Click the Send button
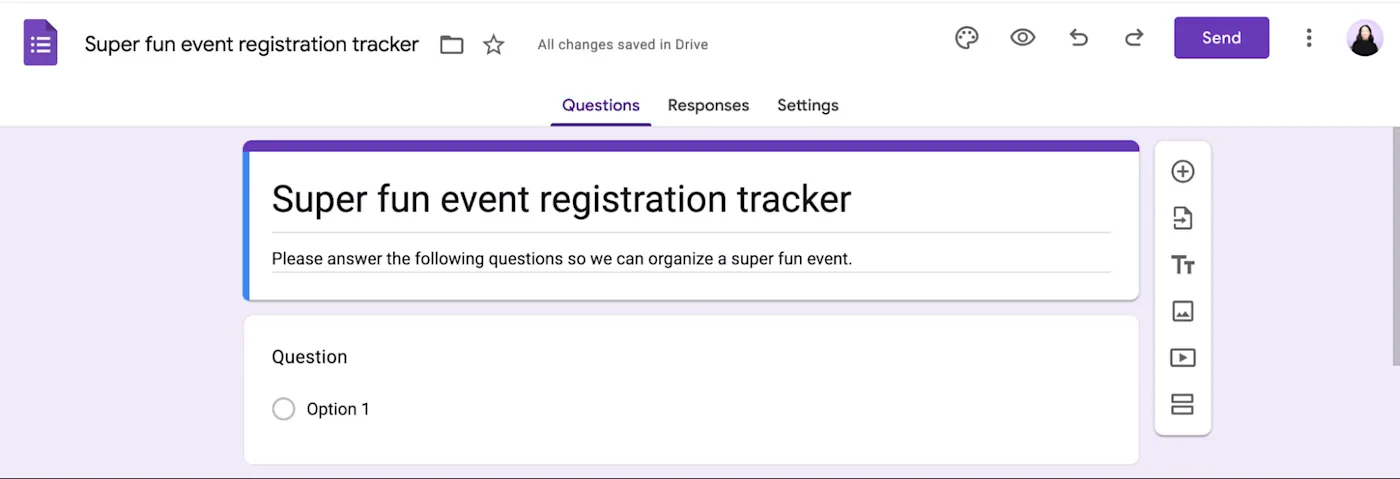 tap(1221, 38)
